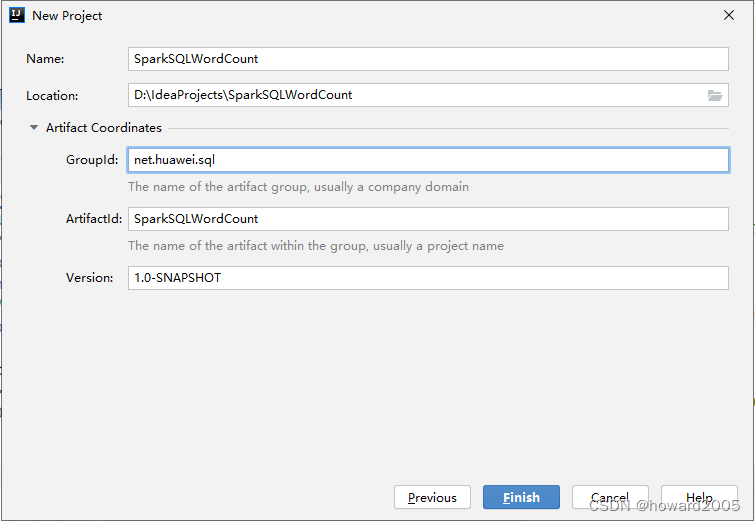
Task: Open the folder browse icon in Location
Action: 715,95
